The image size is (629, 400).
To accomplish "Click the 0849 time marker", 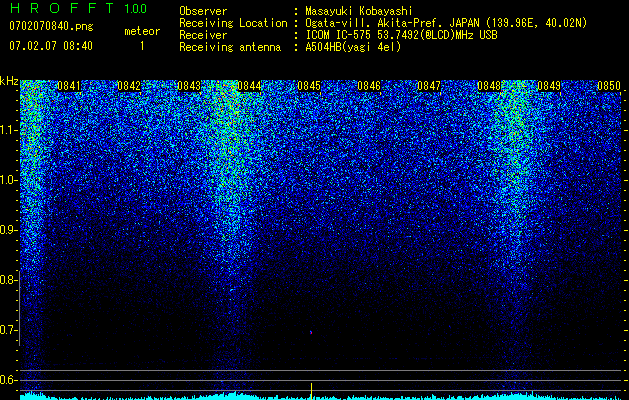I will coord(549,86).
